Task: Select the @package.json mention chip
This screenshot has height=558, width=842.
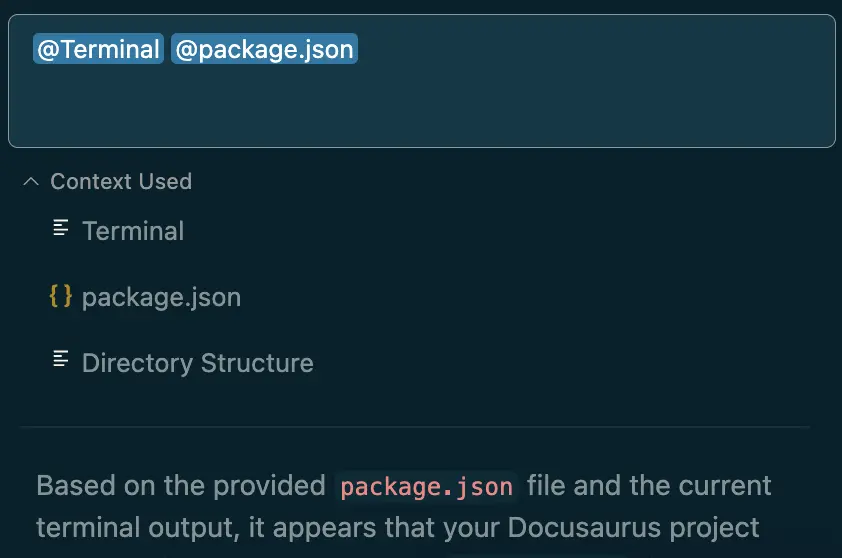Action: pos(264,49)
